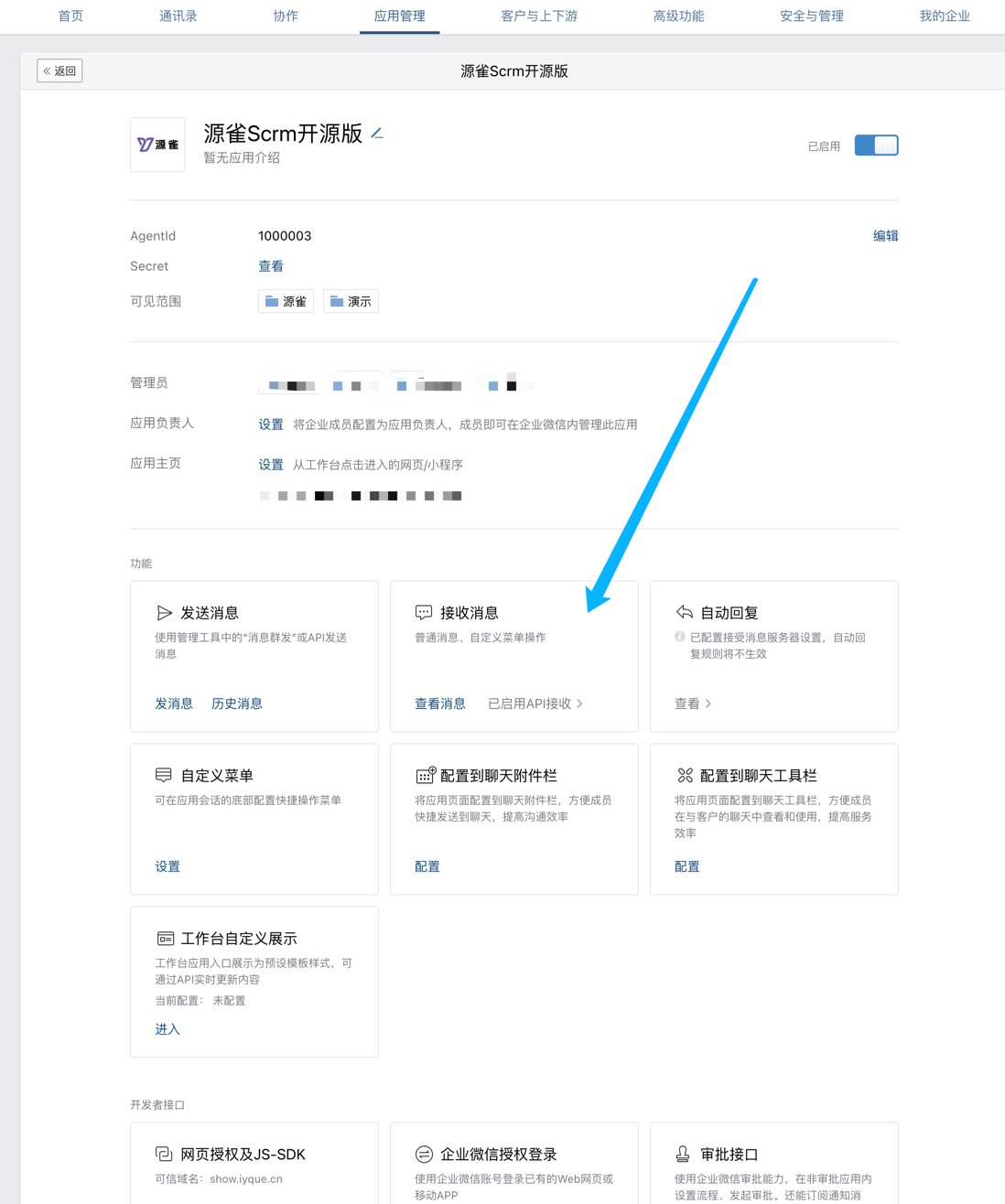Open the 首页 tab

point(70,16)
